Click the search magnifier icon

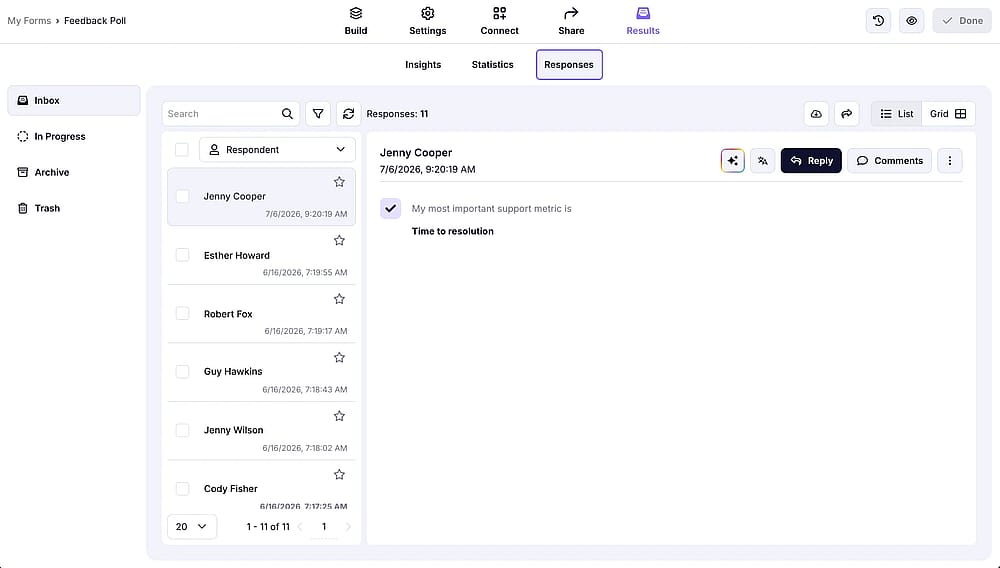287,113
